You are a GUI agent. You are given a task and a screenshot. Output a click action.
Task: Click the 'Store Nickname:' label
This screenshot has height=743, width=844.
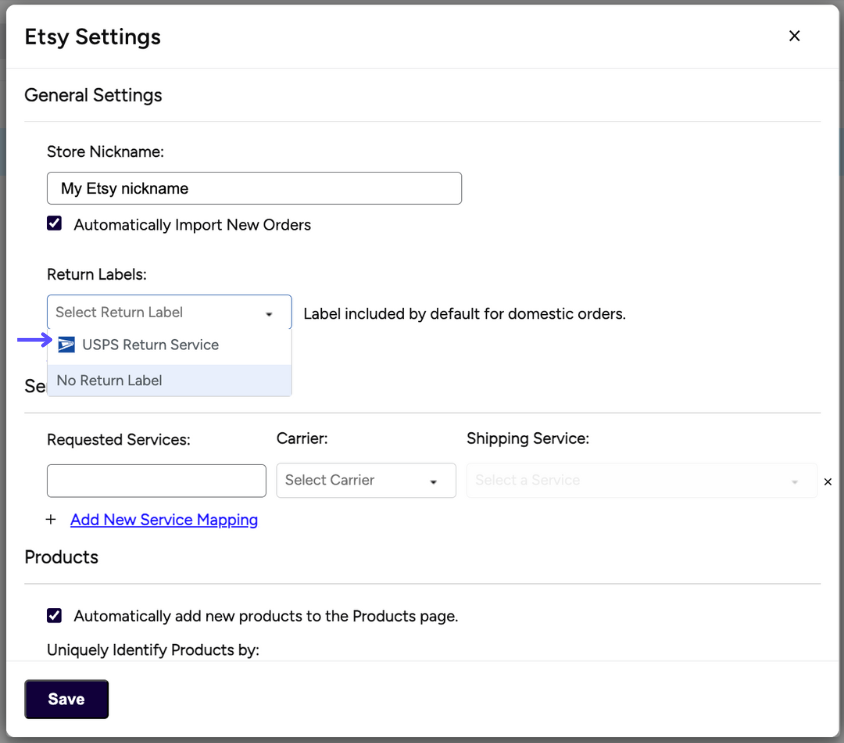pos(106,152)
